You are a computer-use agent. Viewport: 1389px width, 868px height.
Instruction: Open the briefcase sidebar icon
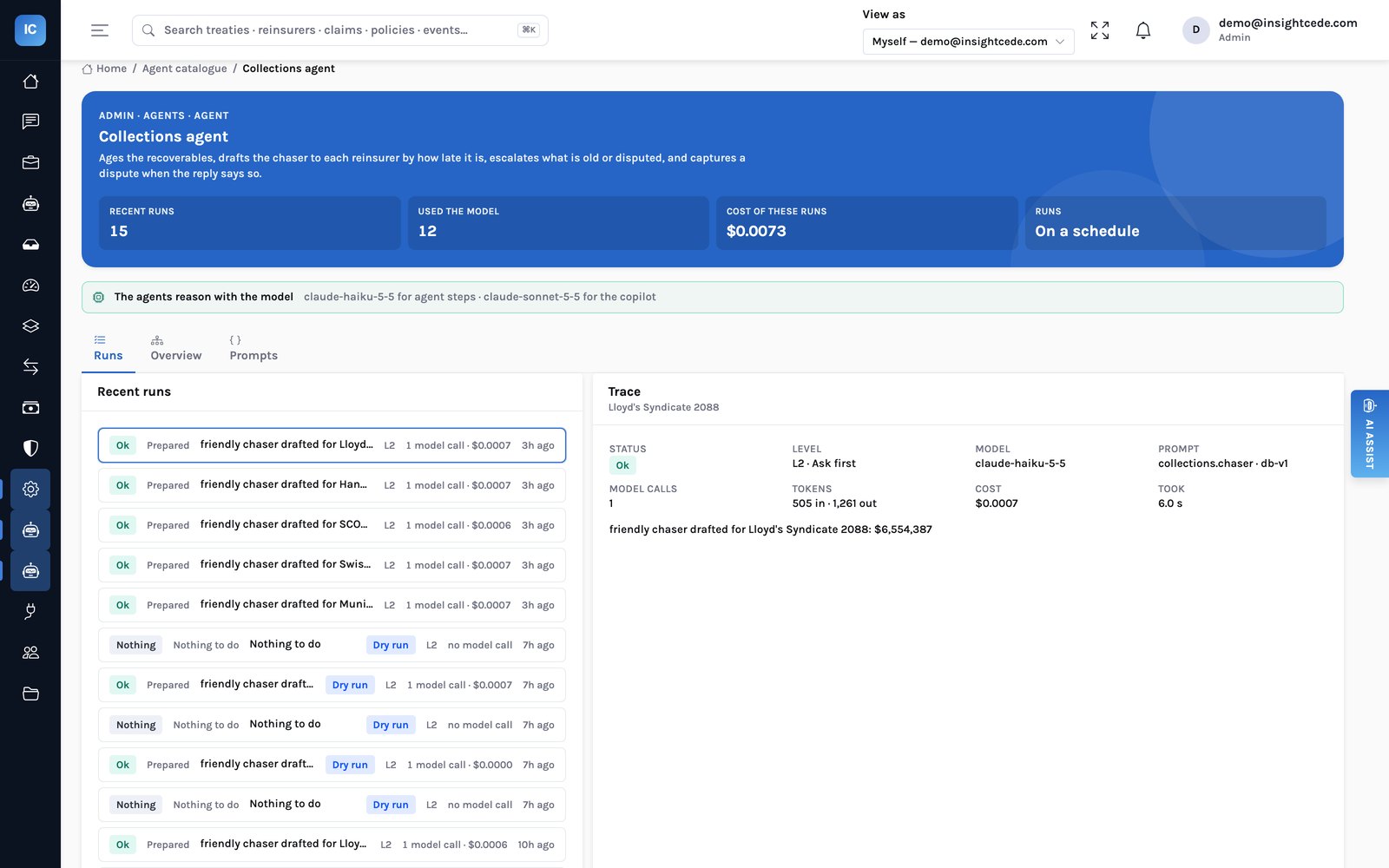[x=30, y=162]
